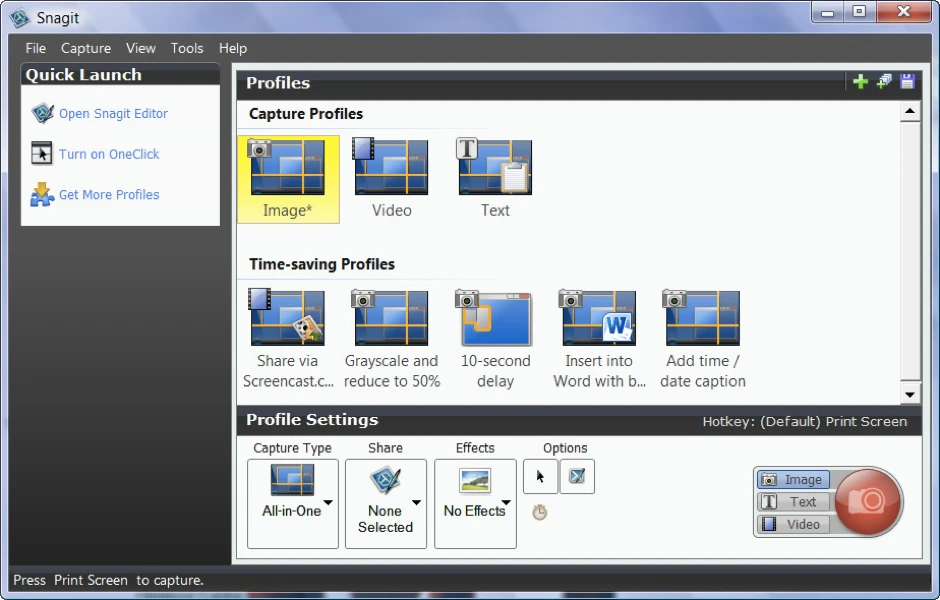Click the save profile floppy disk icon
Image resolution: width=940 pixels, height=600 pixels.
point(907,82)
